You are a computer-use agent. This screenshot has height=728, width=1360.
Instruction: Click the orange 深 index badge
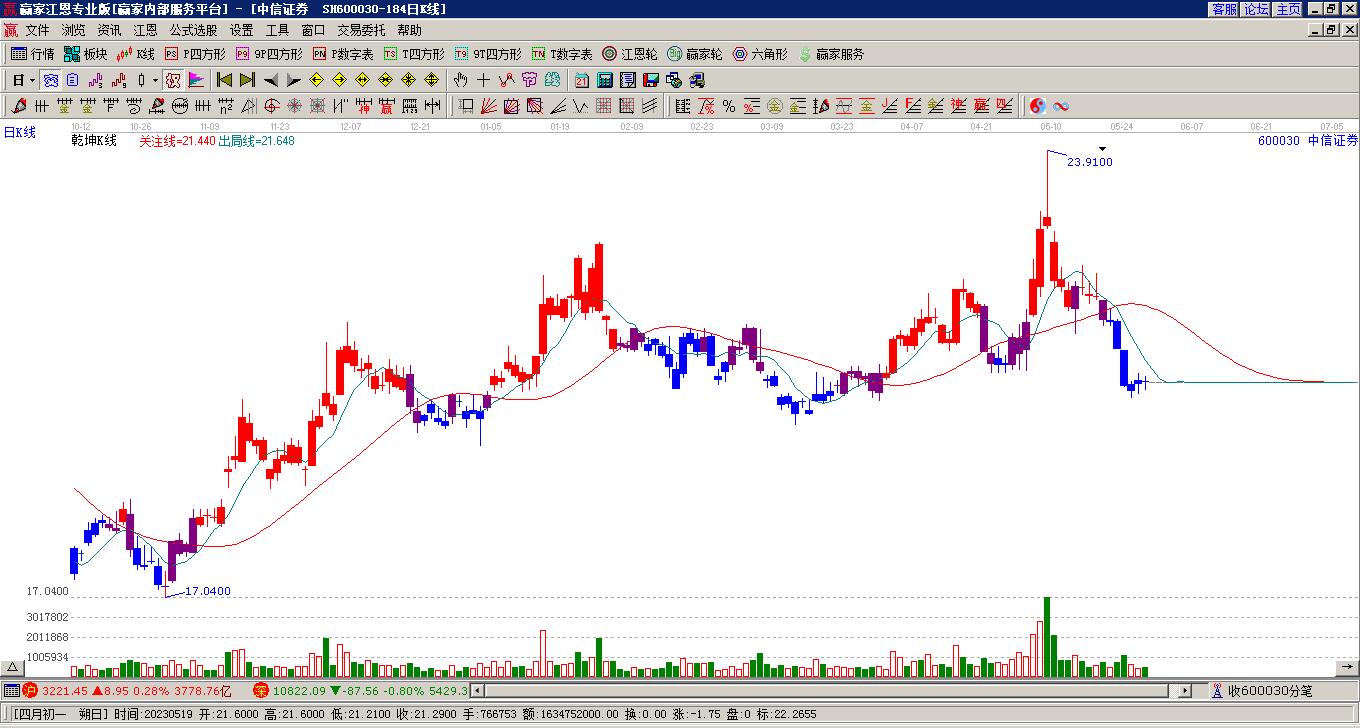click(x=260, y=691)
